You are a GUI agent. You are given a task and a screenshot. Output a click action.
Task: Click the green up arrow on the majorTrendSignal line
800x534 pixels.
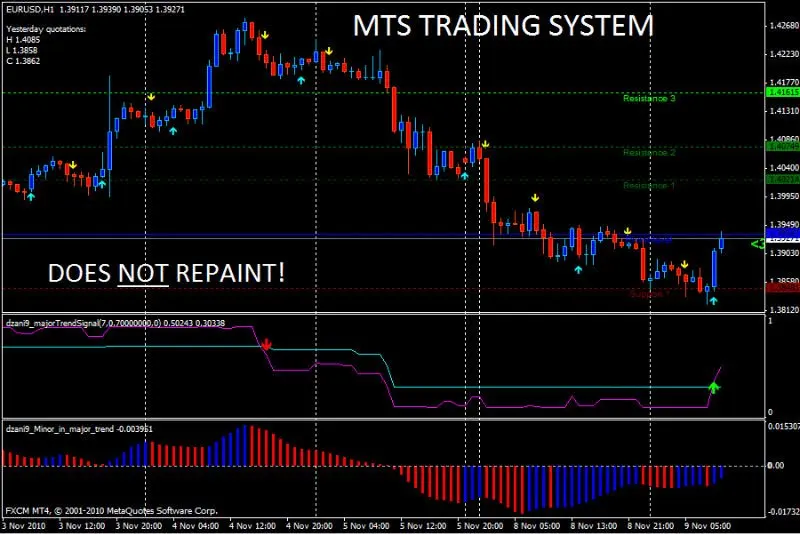[714, 387]
